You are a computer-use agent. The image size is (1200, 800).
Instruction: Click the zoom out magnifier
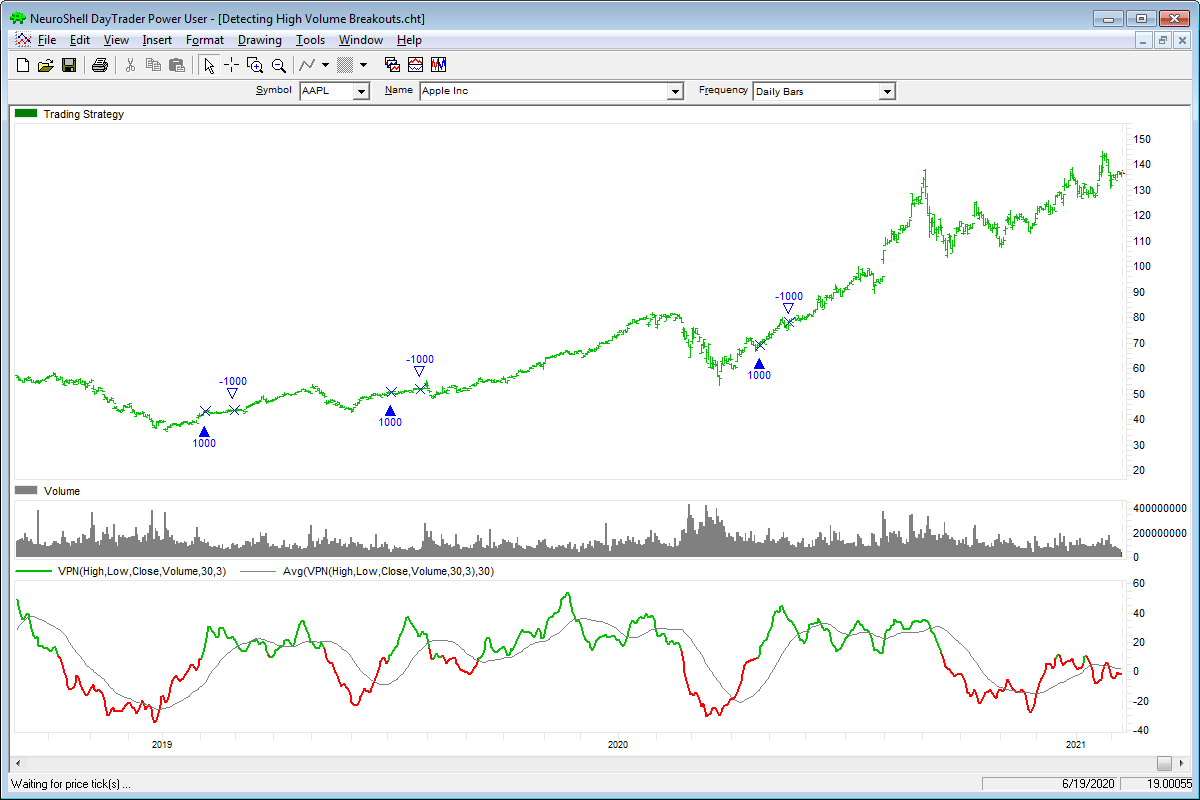coord(279,65)
